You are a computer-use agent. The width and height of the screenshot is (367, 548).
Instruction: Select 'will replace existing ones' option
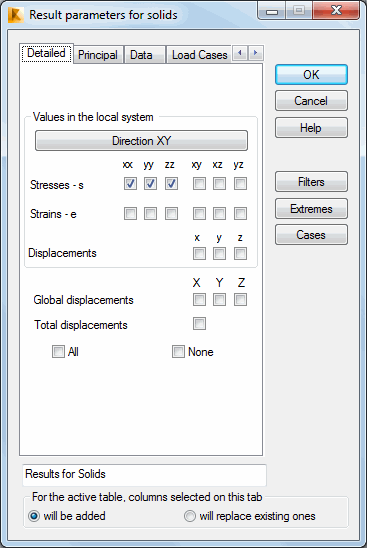point(190,516)
